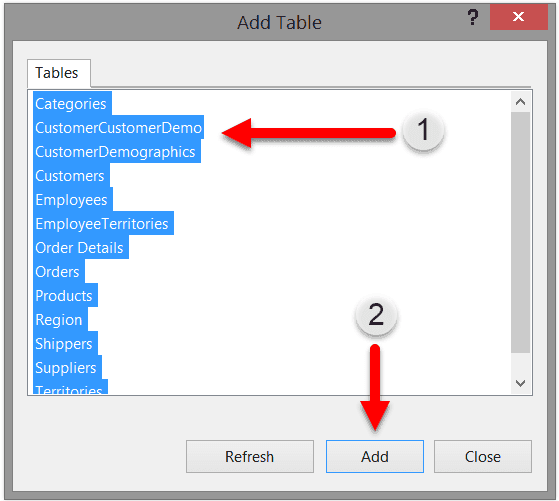
Task: Select the Suppliers table entry
Action: point(67,367)
